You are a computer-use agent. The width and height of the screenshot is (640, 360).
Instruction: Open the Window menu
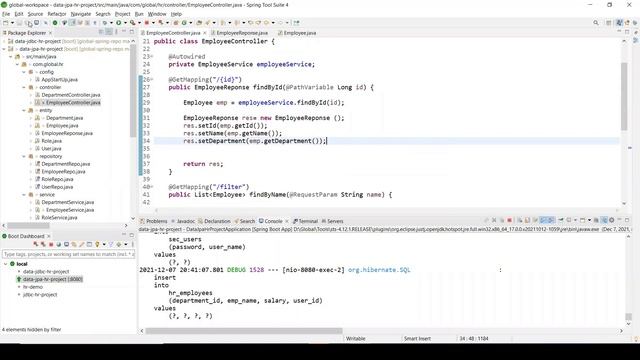coord(157,14)
